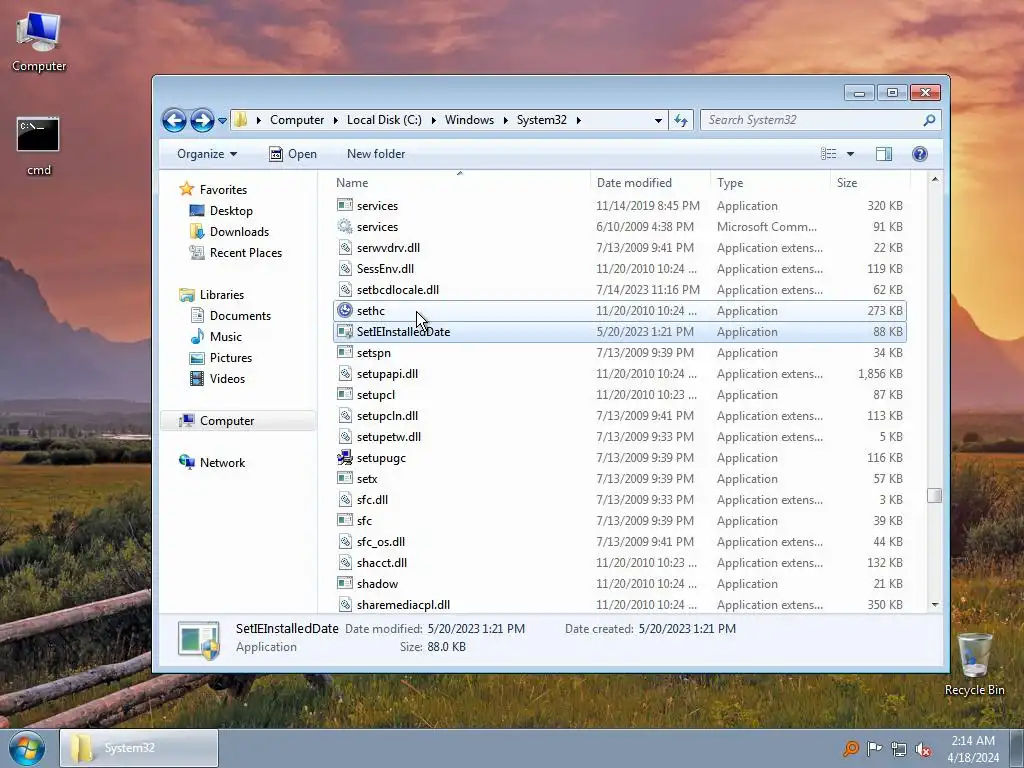1024x768 pixels.
Task: Show the preview pane
Action: click(x=884, y=154)
